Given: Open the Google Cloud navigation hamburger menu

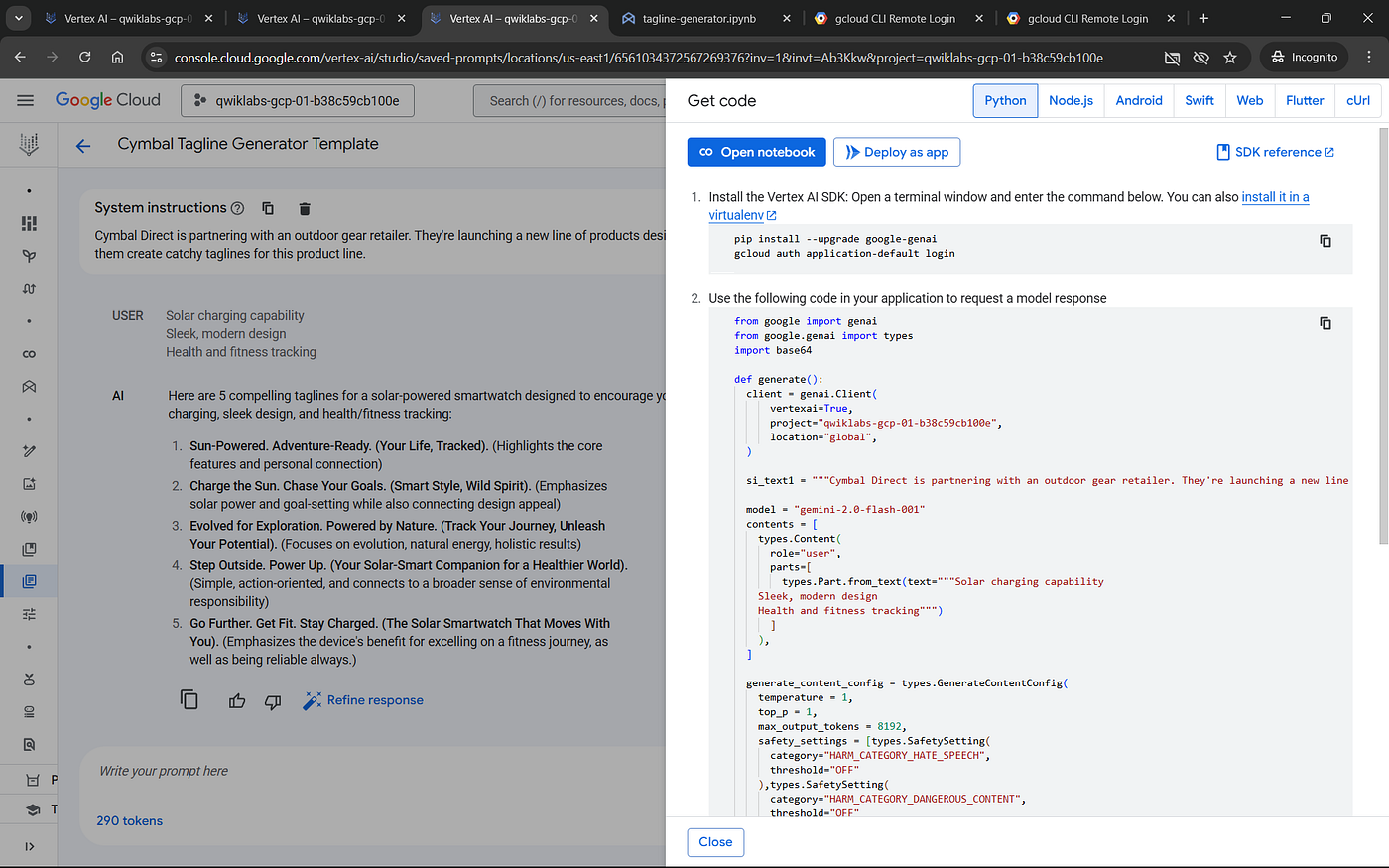Looking at the screenshot, I should click(26, 100).
